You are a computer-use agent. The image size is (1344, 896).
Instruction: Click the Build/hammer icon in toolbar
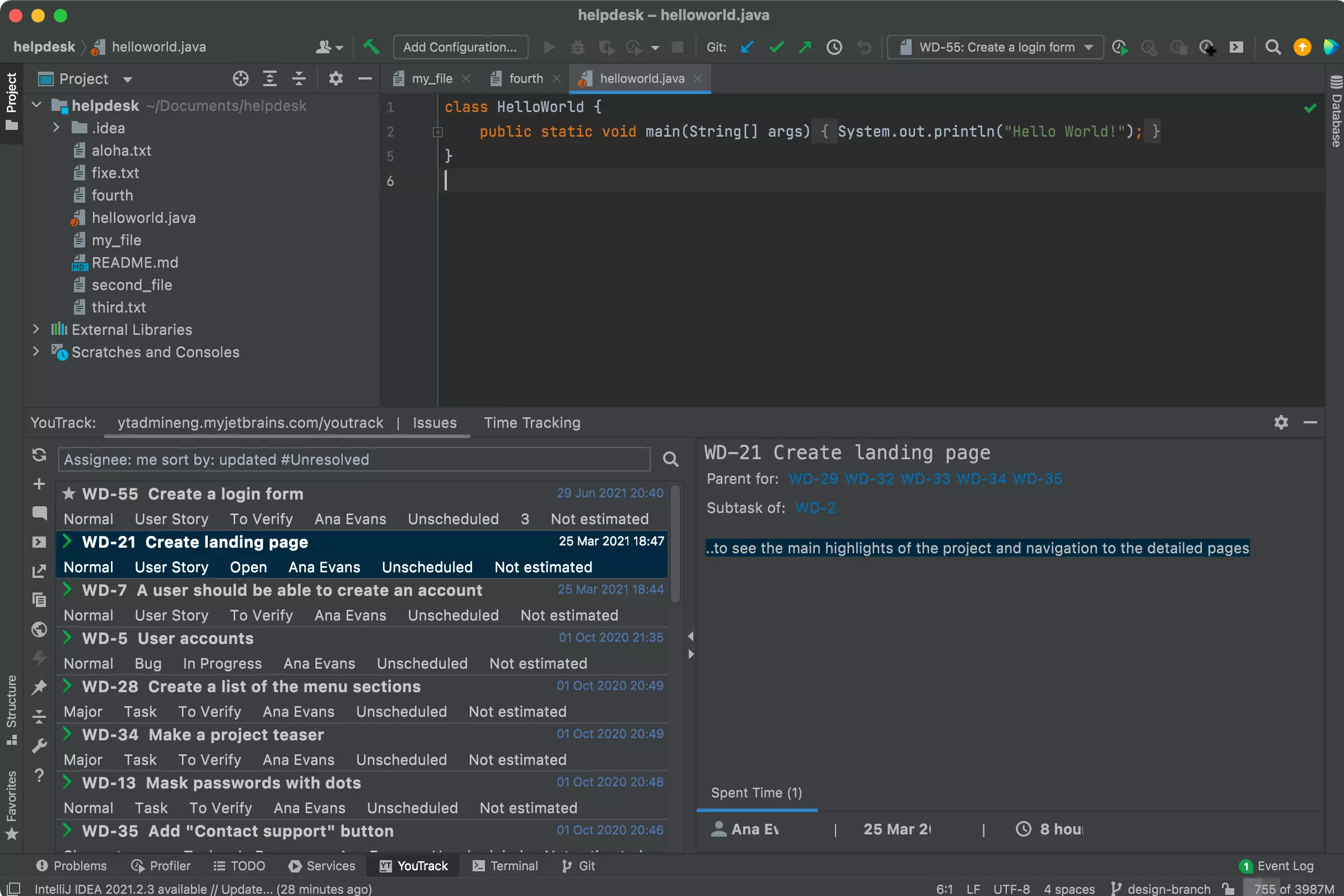pyautogui.click(x=370, y=47)
